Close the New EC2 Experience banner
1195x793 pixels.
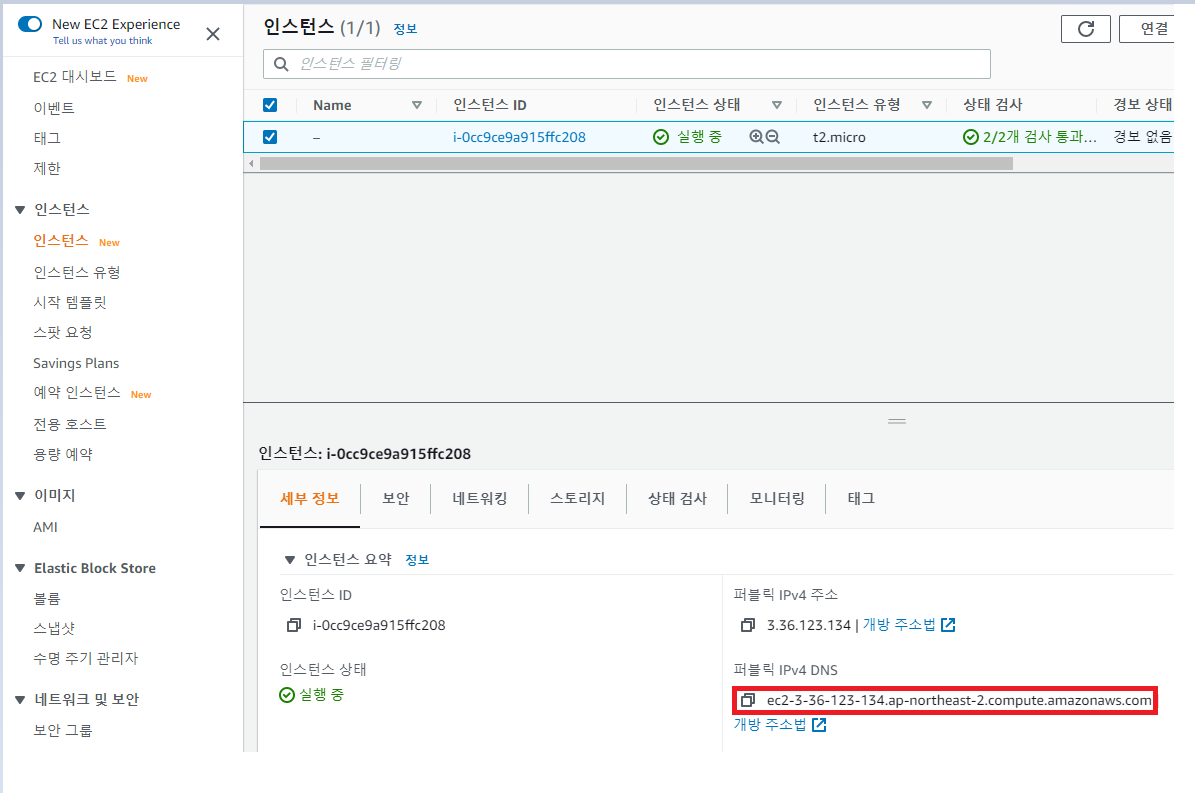click(x=213, y=34)
